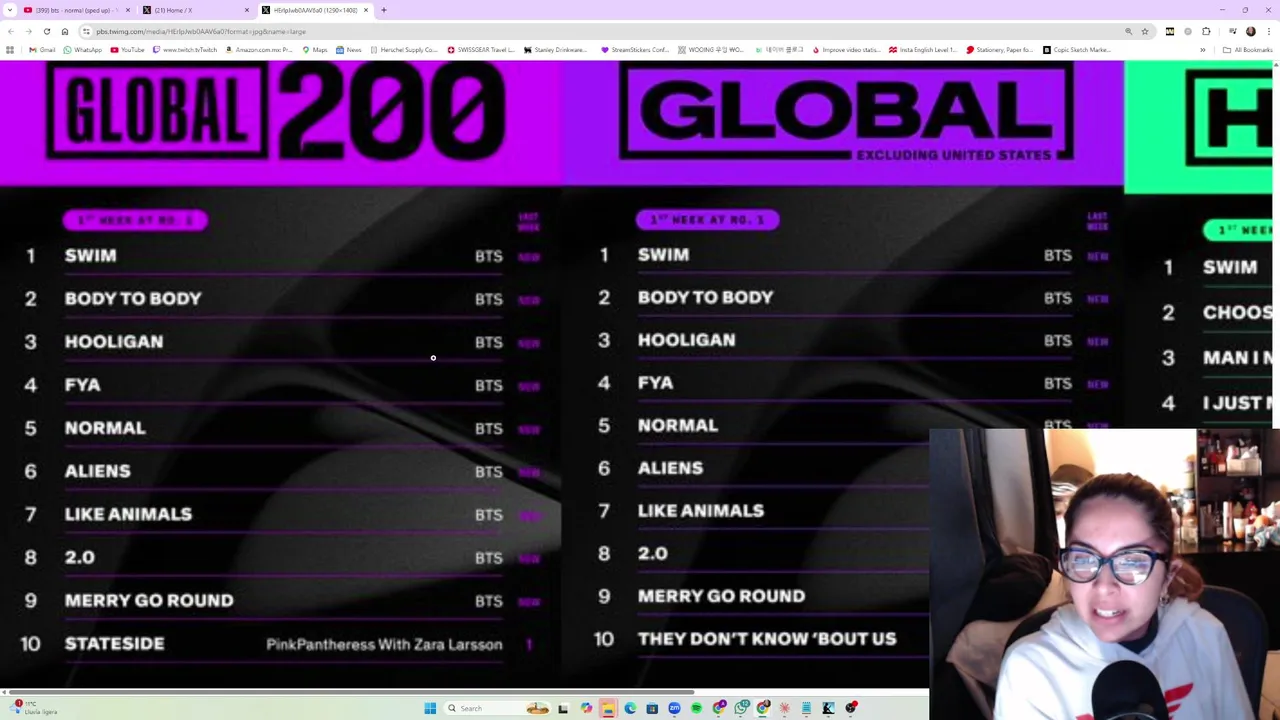1280x720 pixels.
Task: Click HOOLIGAN in the Global Excl. US chart
Action: click(686, 340)
